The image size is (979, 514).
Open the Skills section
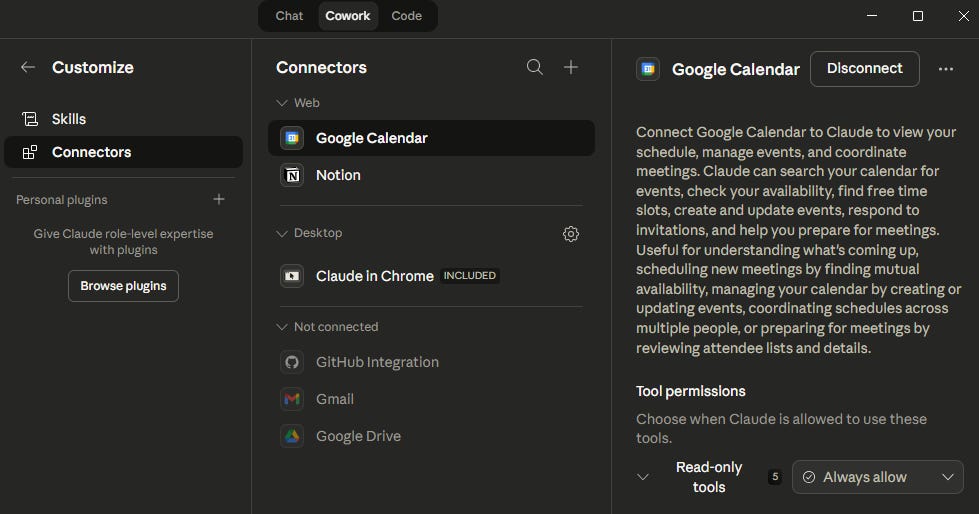click(123, 119)
